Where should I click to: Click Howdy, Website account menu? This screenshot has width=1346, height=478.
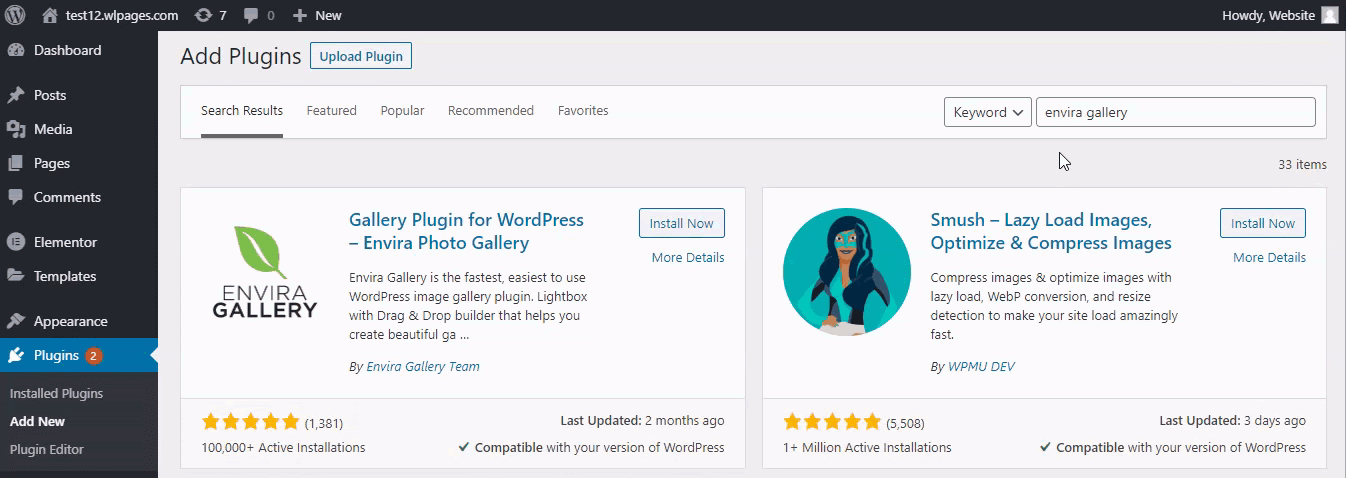point(1279,15)
